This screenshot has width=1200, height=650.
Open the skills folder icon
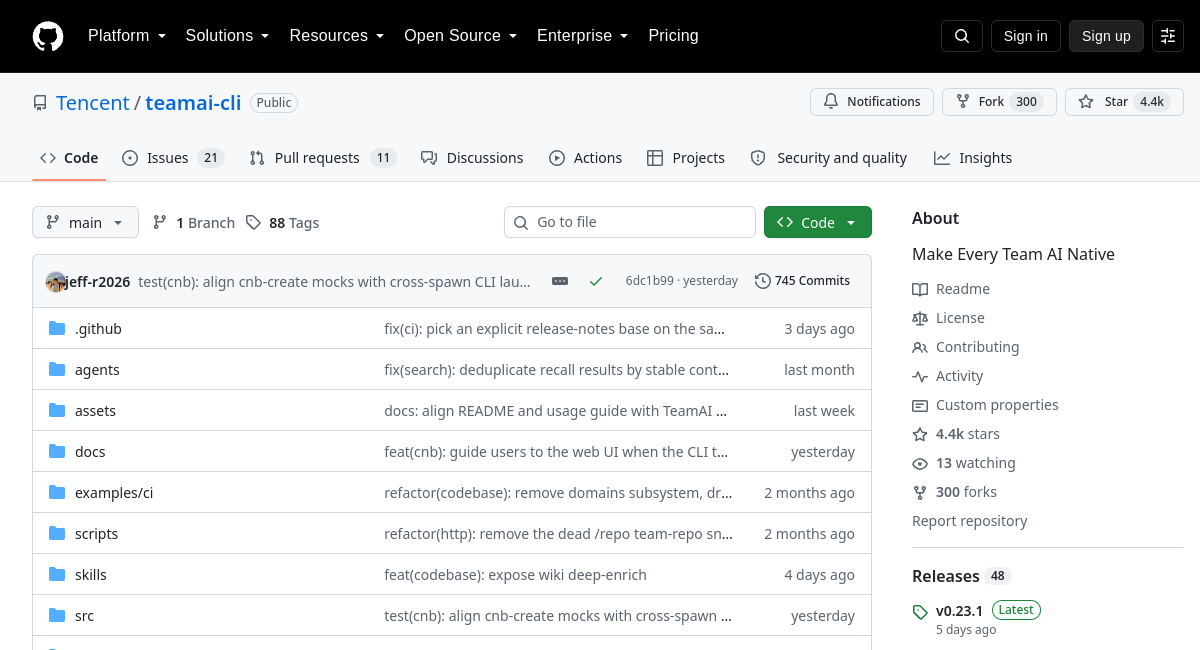(57, 575)
